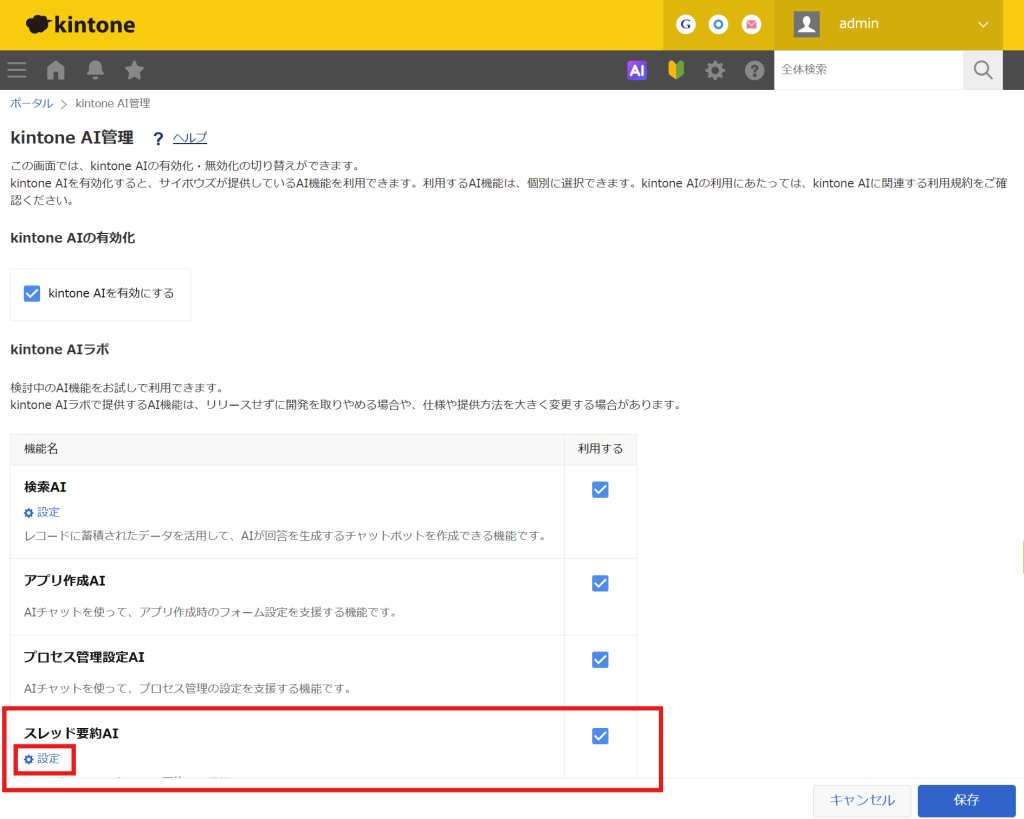Image resolution: width=1024 pixels, height=819 pixels.
Task: Click the admin user avatar
Action: 807,25
